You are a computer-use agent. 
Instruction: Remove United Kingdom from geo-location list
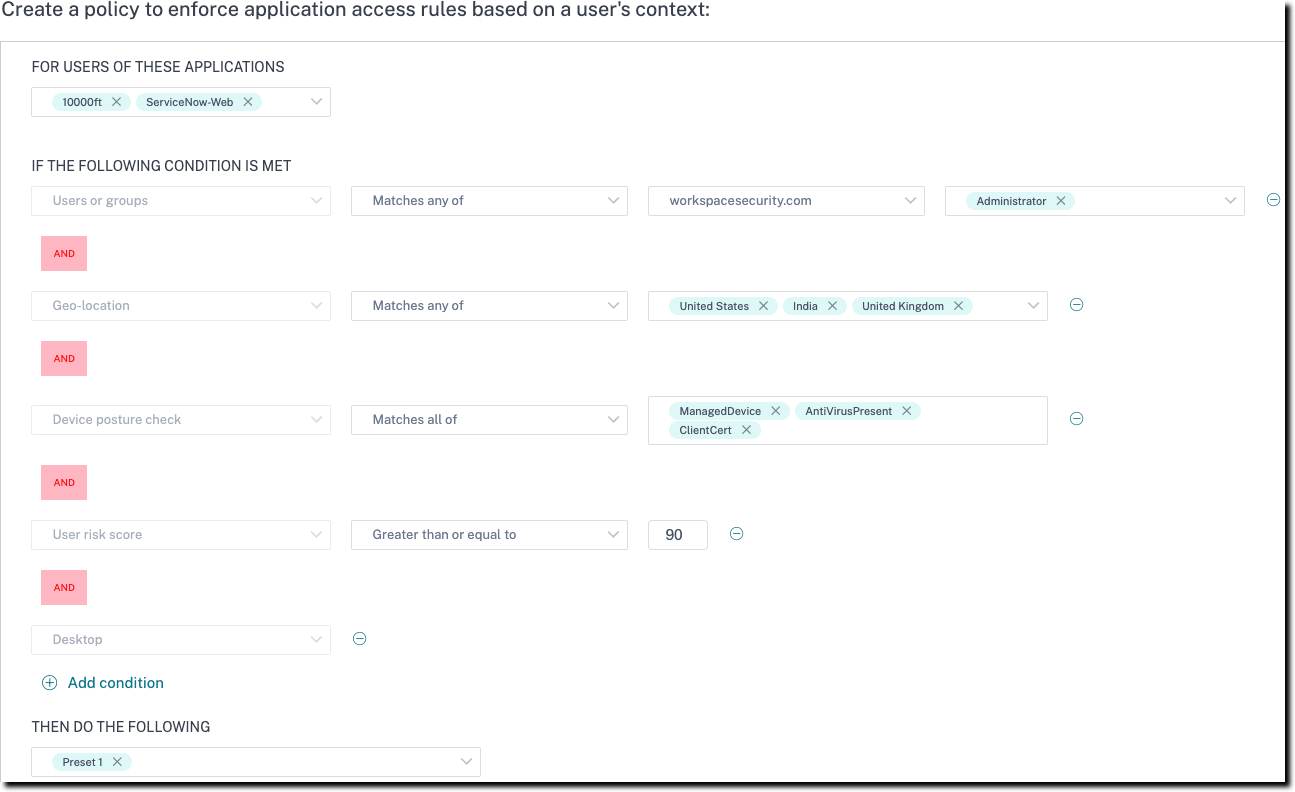click(x=958, y=306)
